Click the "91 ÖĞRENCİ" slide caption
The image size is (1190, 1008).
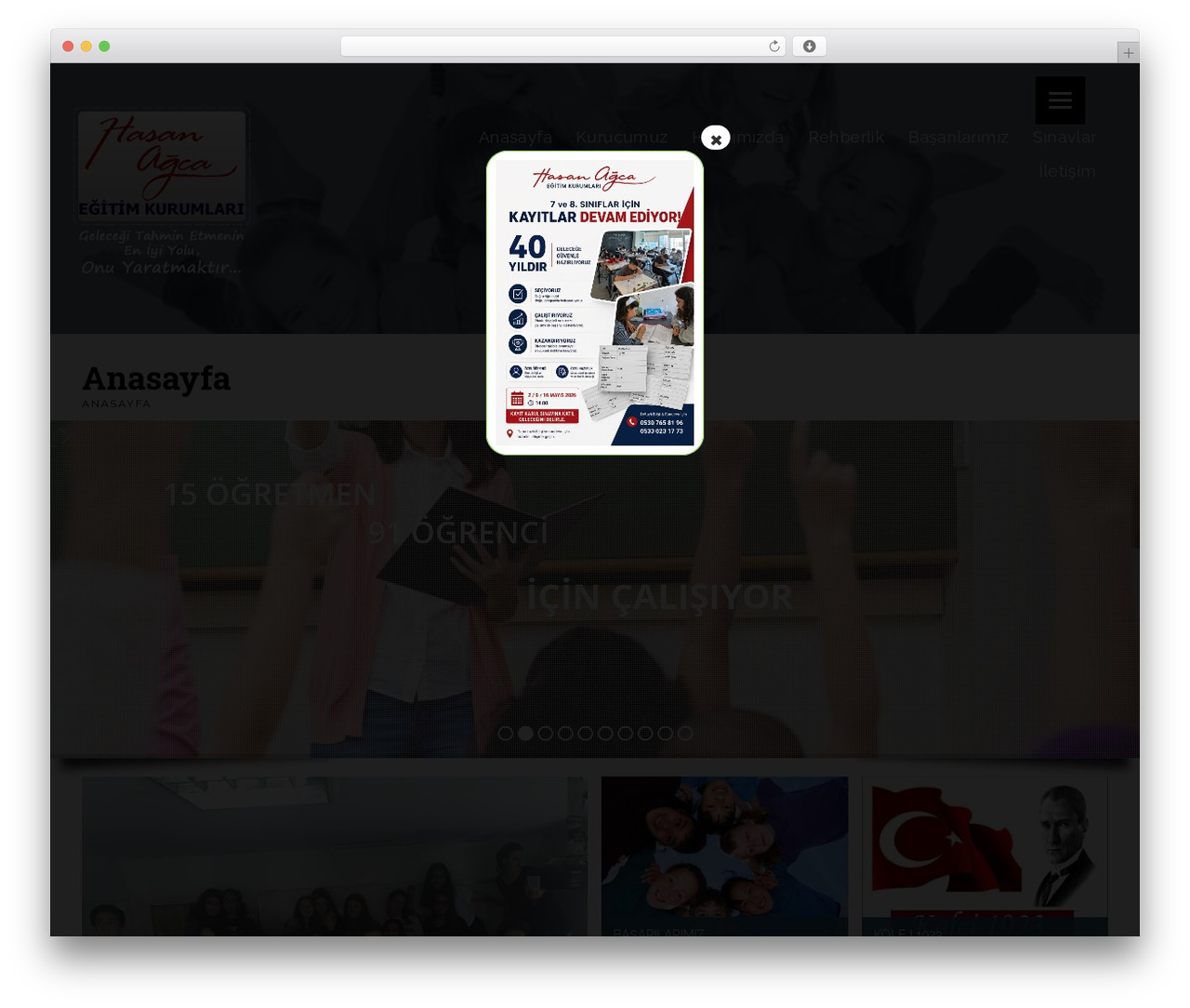point(458,533)
